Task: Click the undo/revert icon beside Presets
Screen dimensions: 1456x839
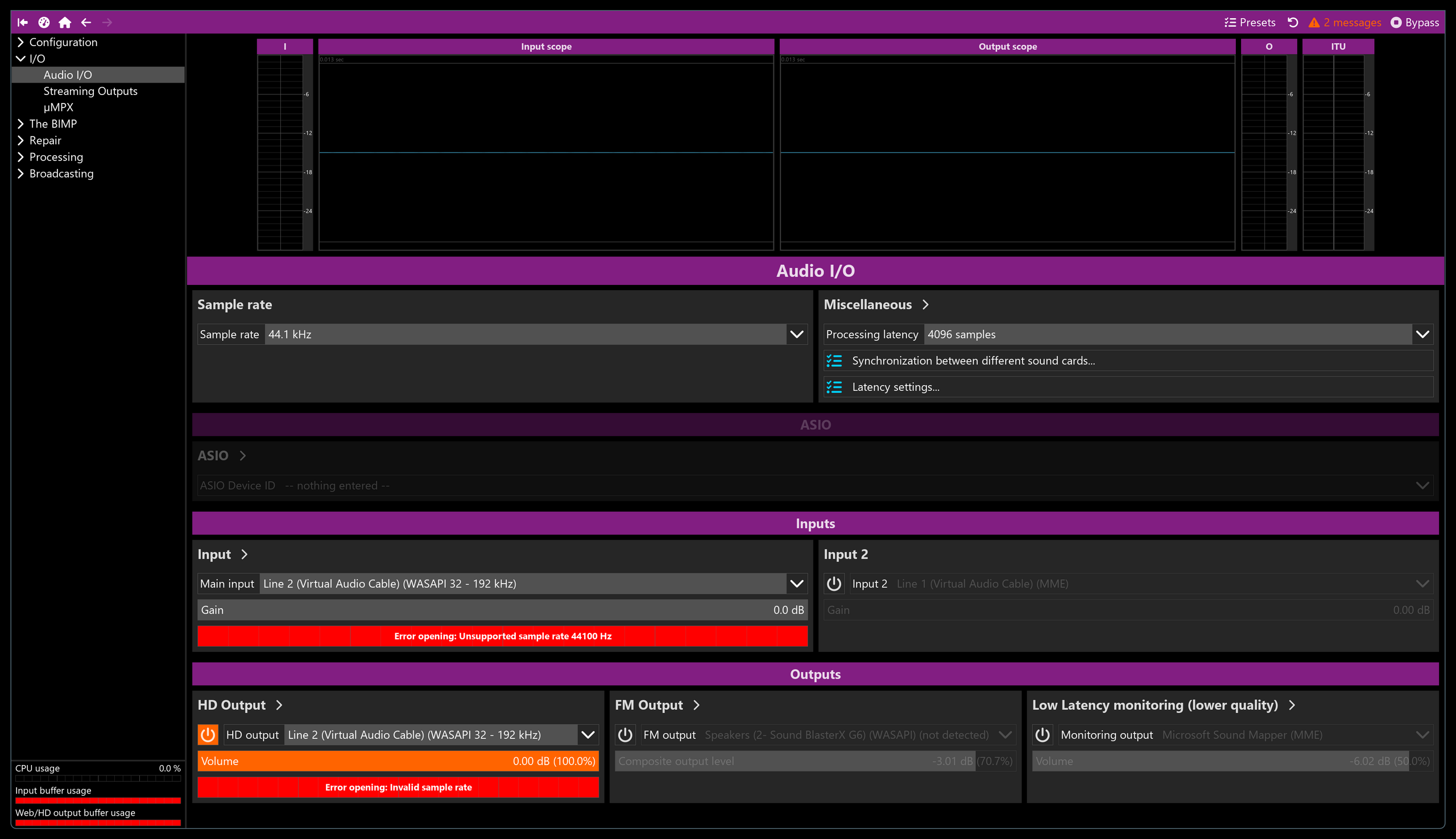Action: pyautogui.click(x=1293, y=23)
